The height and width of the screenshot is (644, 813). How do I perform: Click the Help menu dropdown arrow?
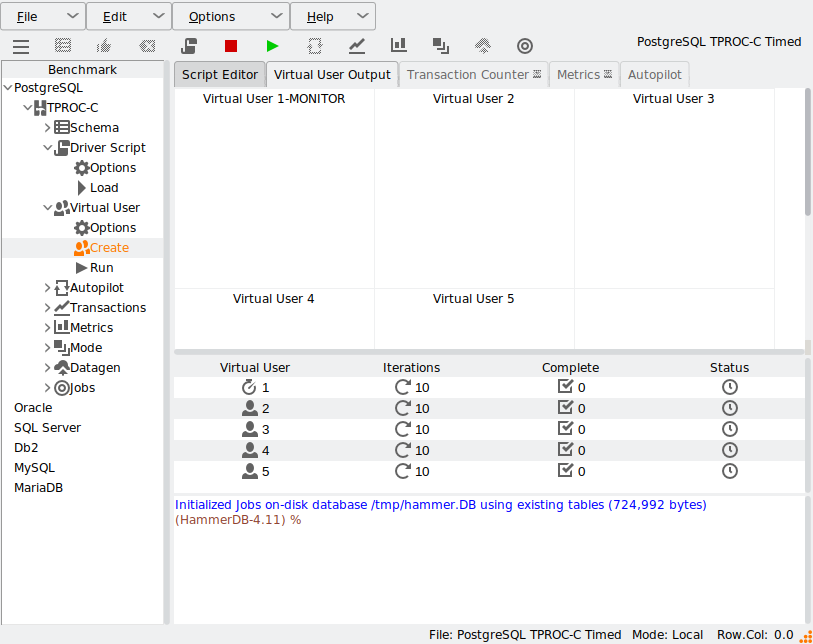coord(363,17)
